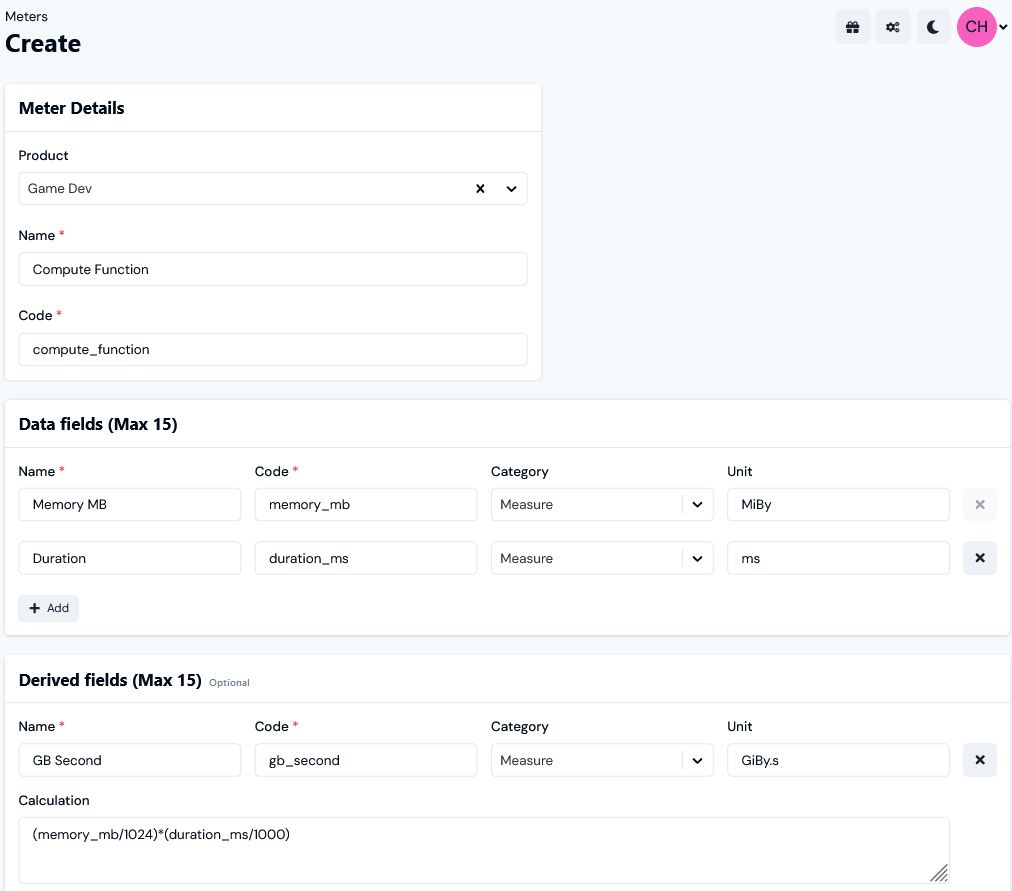Toggle dark mode with moon icon

click(x=933, y=27)
